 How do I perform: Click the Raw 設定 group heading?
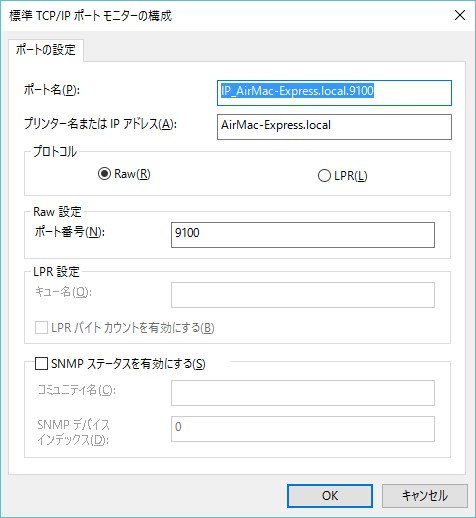click(57, 212)
